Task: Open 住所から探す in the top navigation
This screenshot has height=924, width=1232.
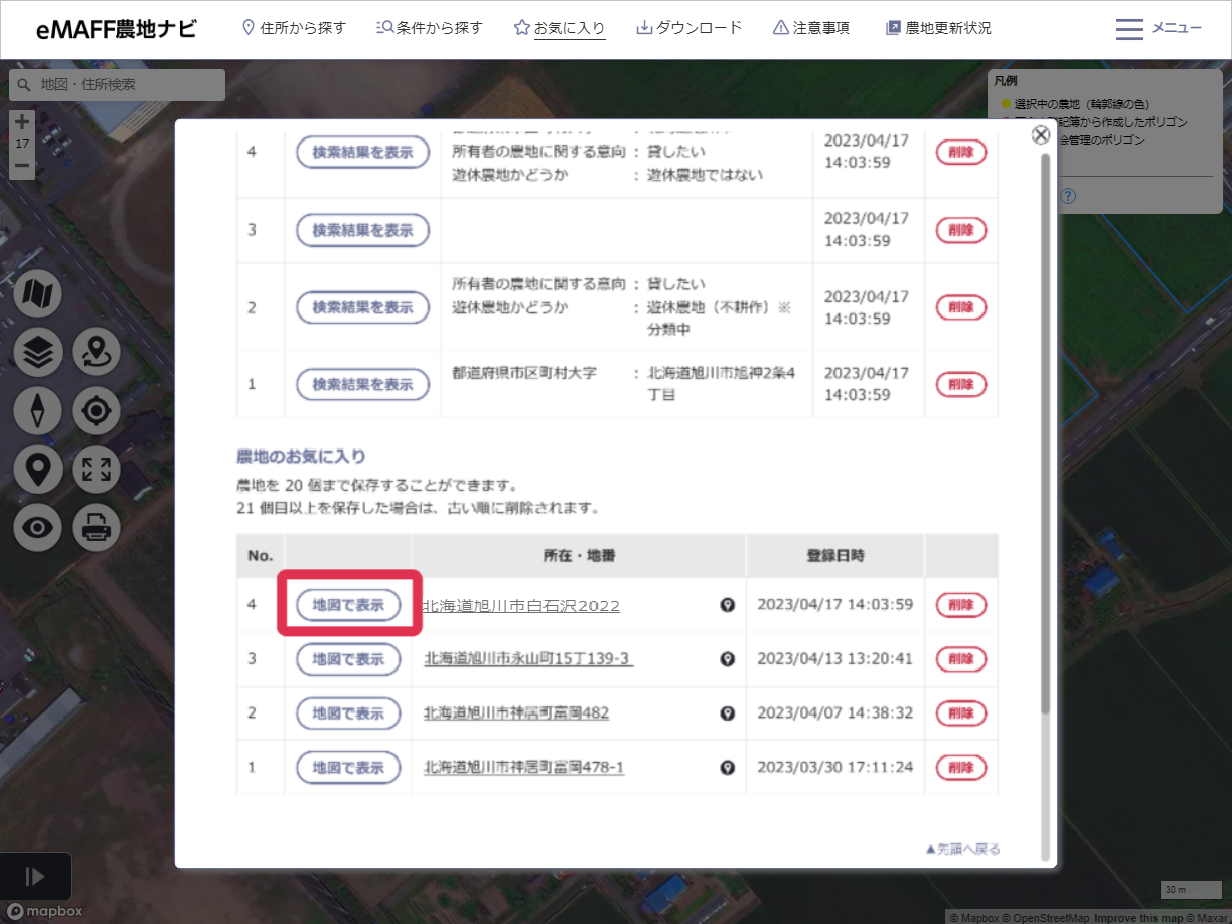Action: point(294,28)
